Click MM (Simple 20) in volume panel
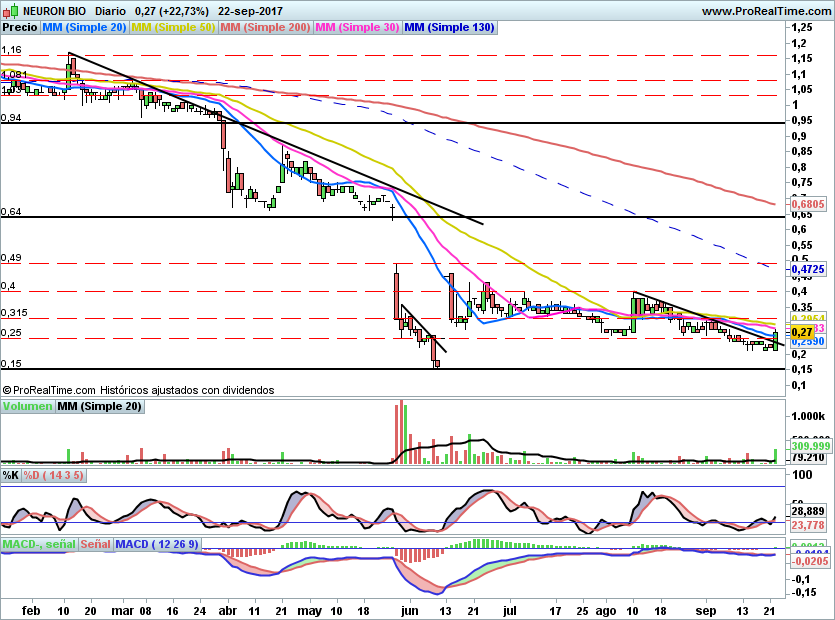 pos(99,406)
